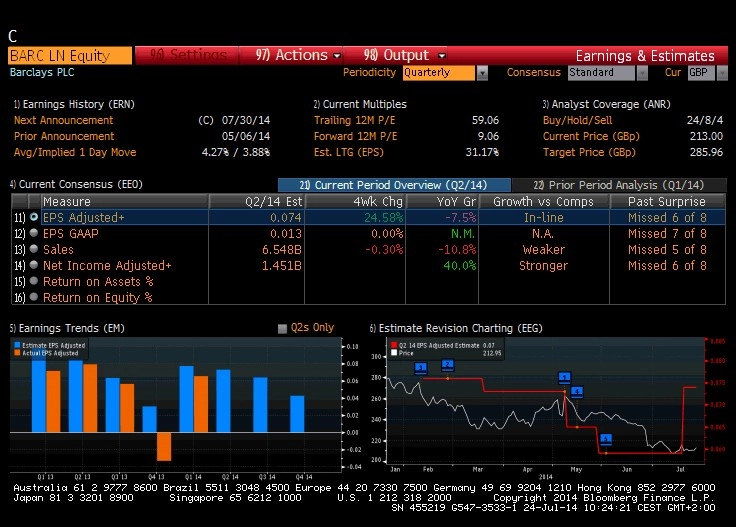Click orange Actual EPS Adjusted legend swatch

tap(17, 353)
